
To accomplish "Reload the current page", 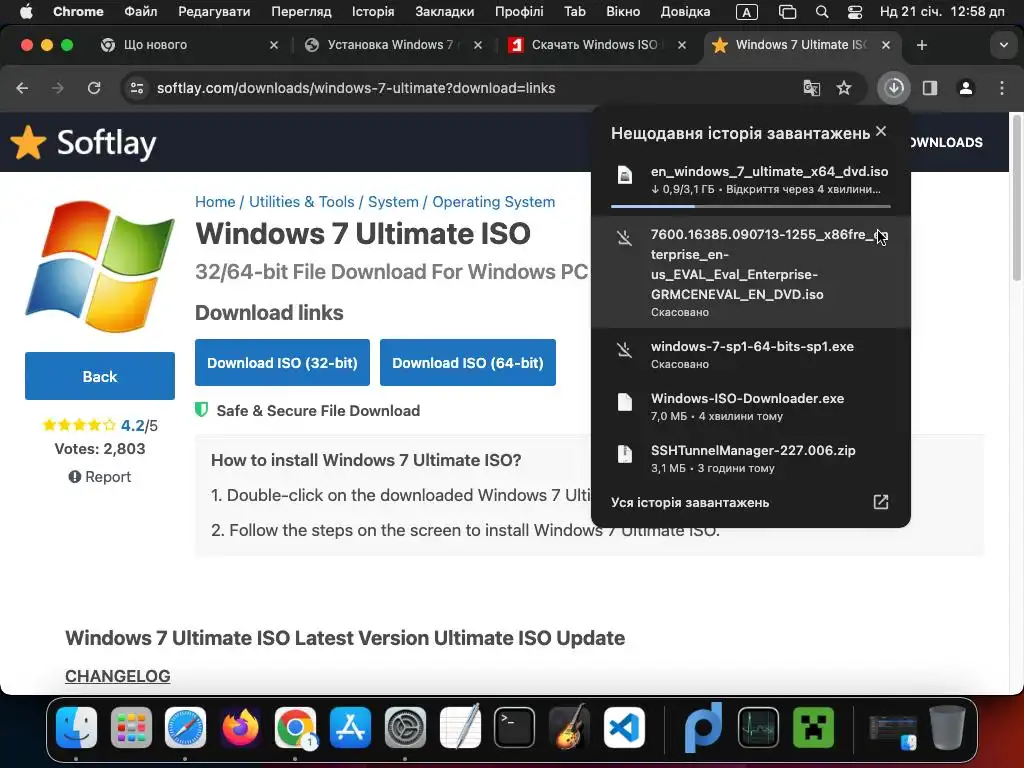I will 94,88.
